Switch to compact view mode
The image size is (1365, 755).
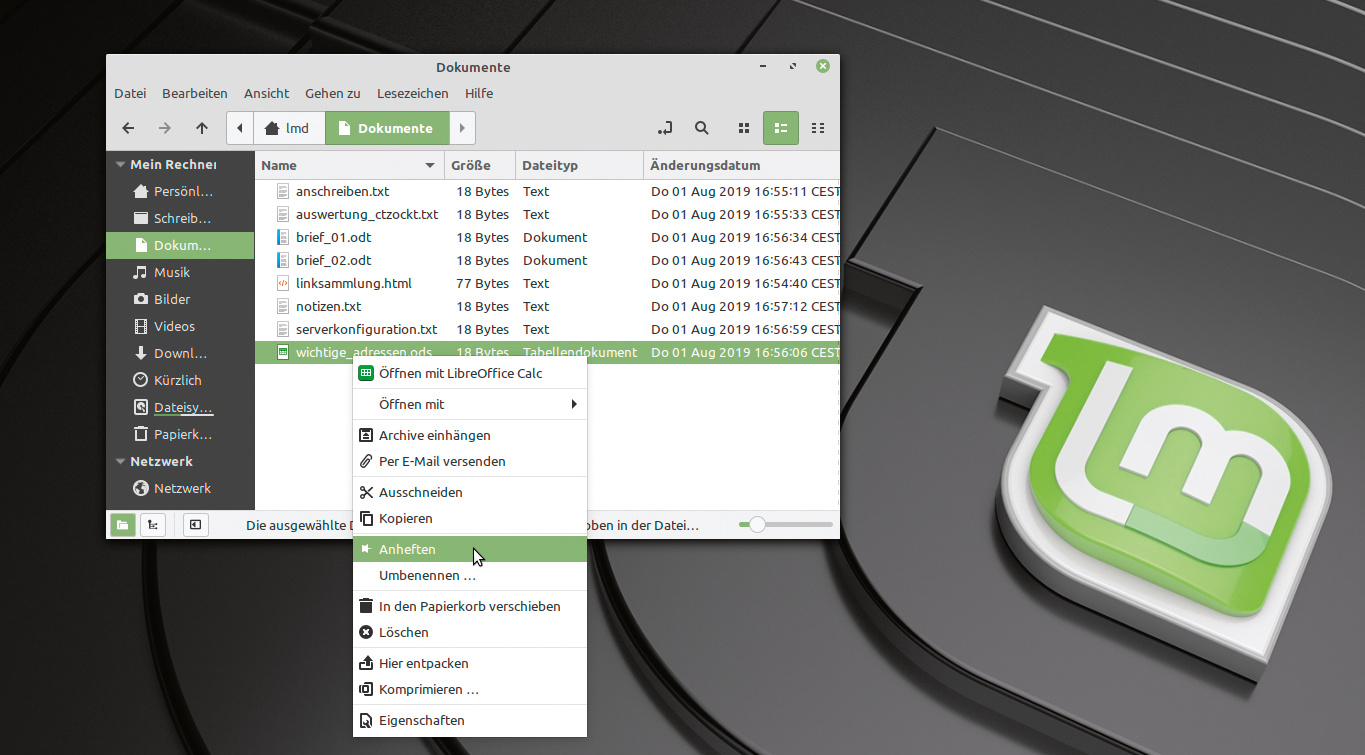point(818,128)
